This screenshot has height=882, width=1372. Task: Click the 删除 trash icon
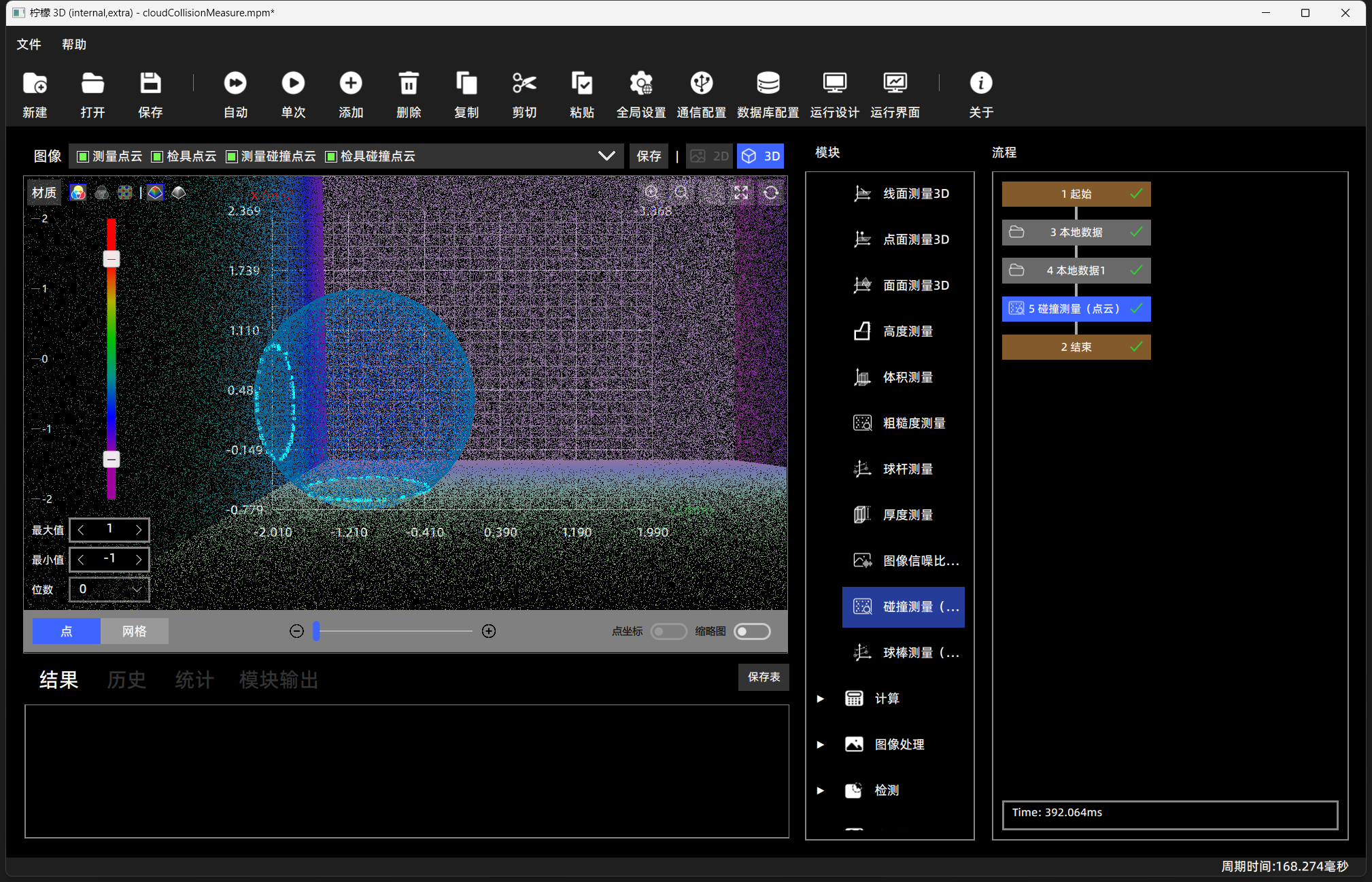[x=409, y=84]
